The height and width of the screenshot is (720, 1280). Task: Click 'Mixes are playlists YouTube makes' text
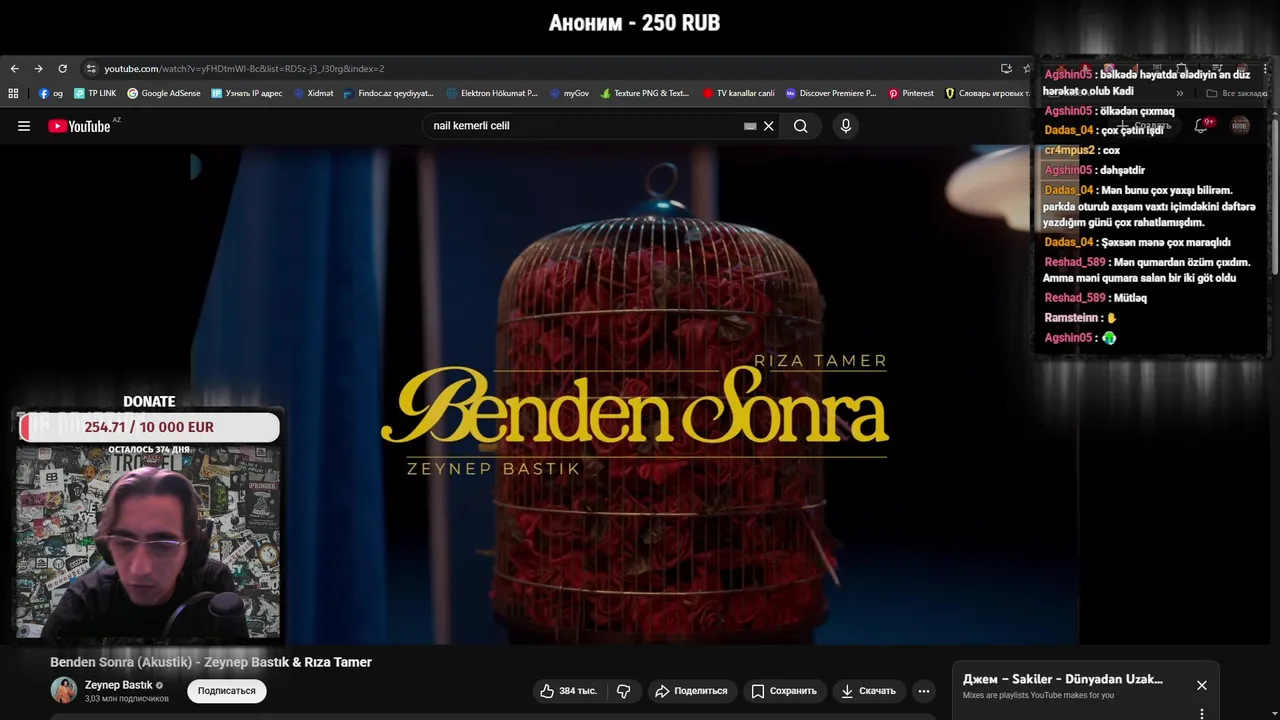point(1038,695)
